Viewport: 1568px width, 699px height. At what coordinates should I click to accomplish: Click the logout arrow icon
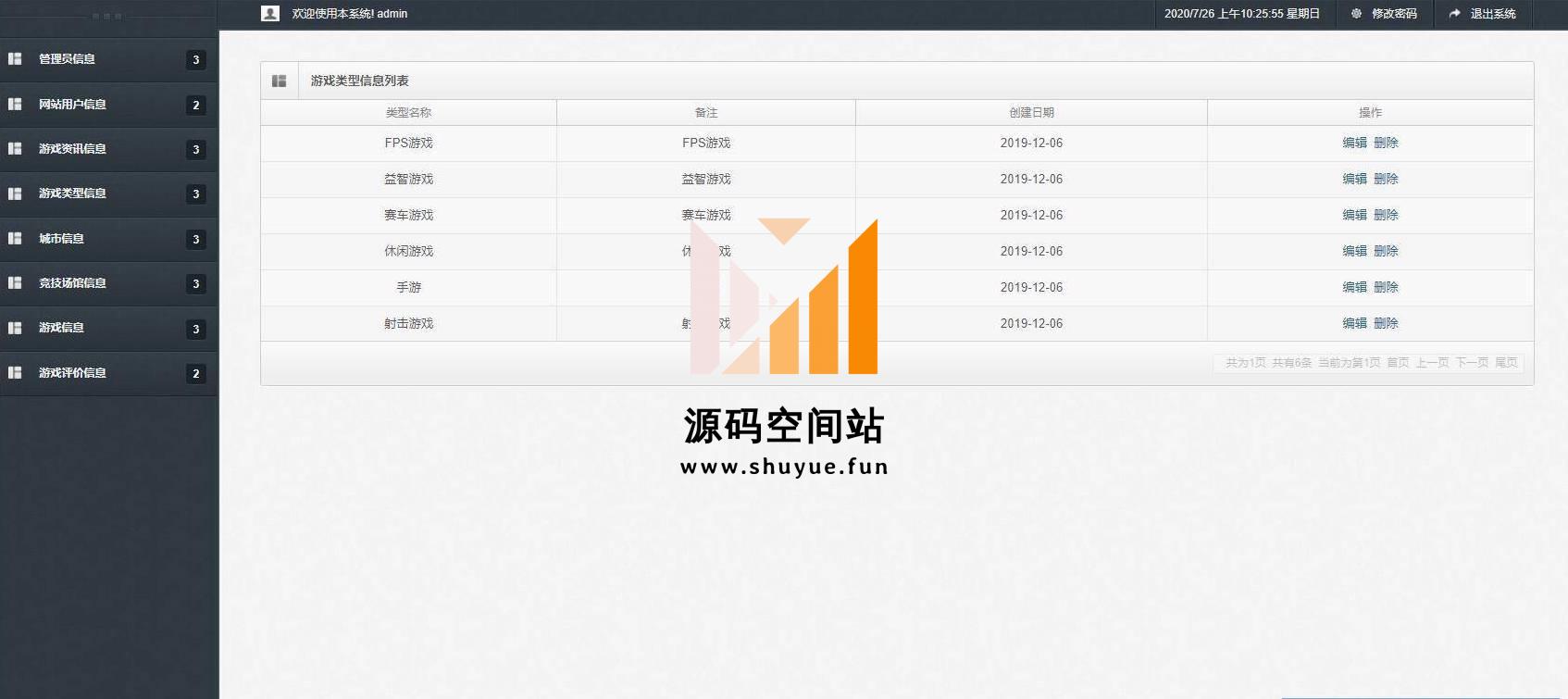point(1454,14)
